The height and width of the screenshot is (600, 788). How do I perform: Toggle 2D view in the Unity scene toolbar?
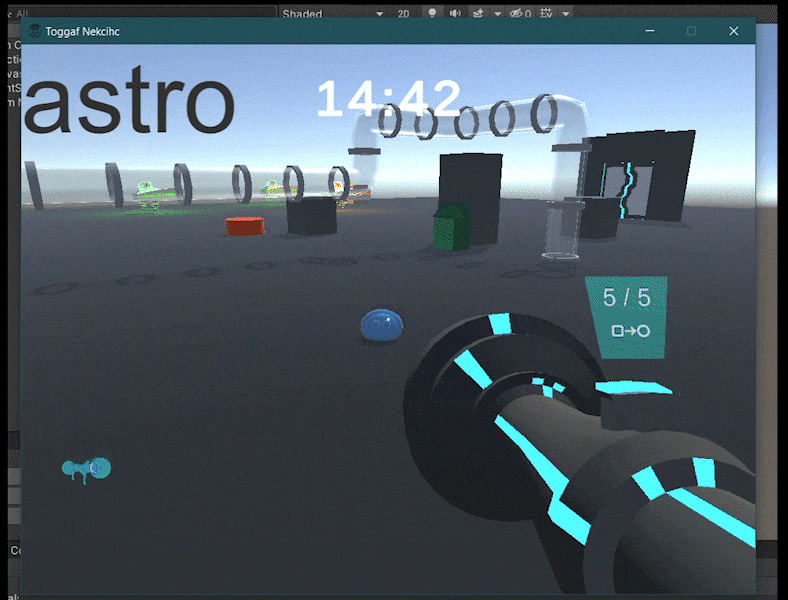403,14
